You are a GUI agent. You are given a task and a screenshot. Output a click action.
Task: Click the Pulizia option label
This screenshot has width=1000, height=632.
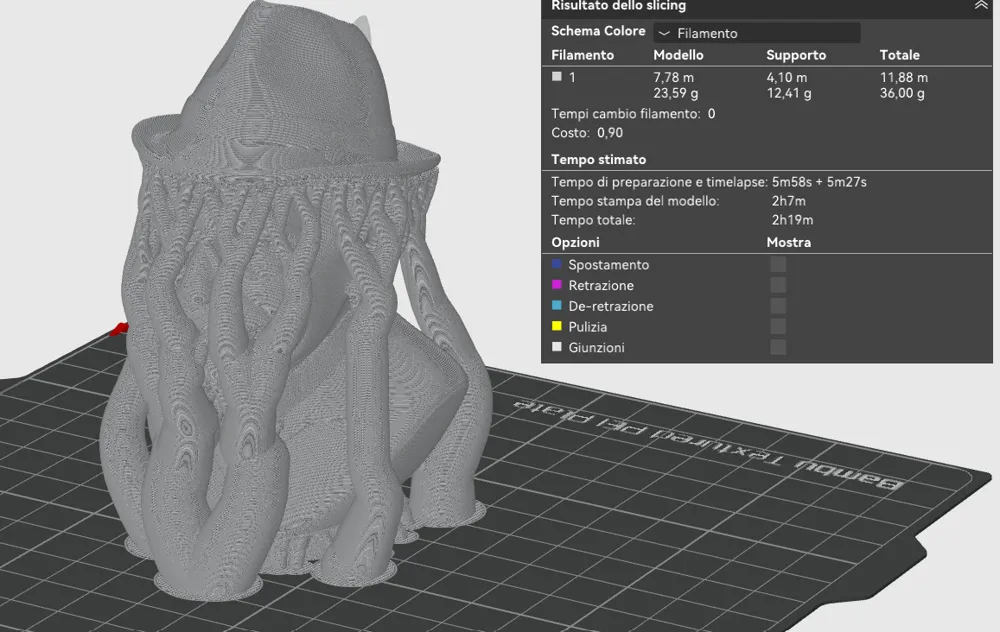pos(587,327)
